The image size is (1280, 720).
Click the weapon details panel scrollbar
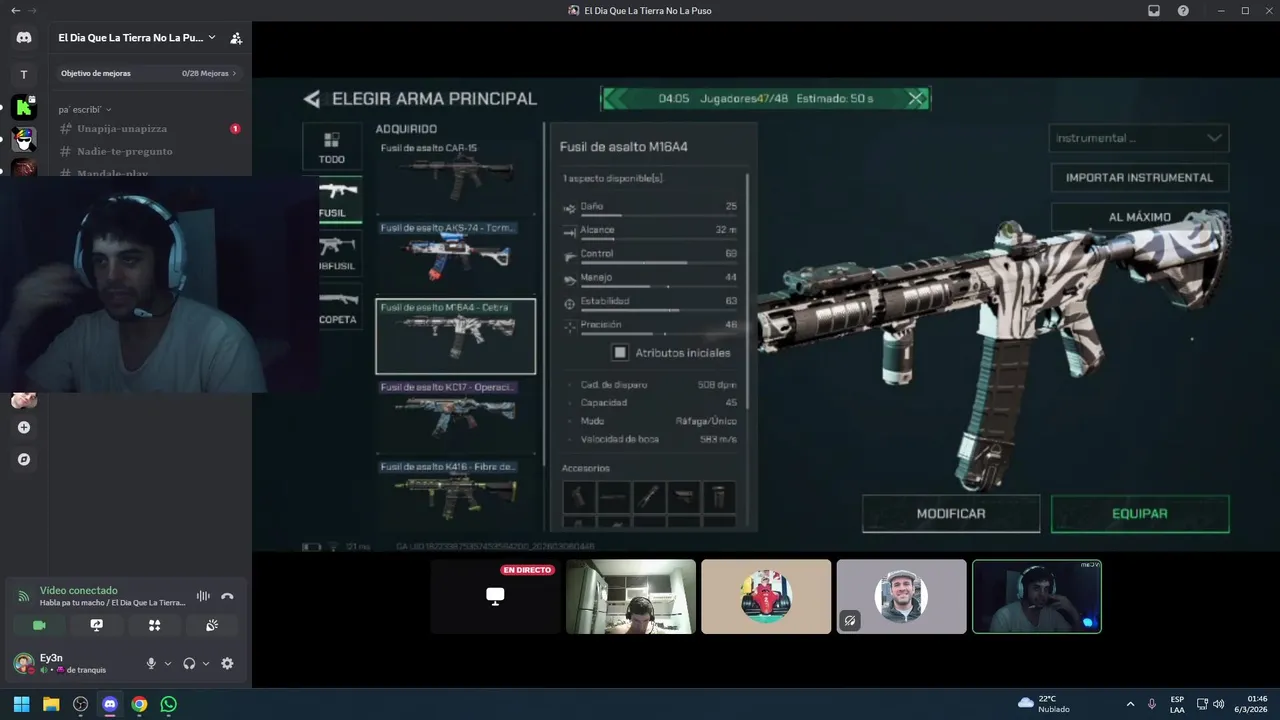pos(747,290)
